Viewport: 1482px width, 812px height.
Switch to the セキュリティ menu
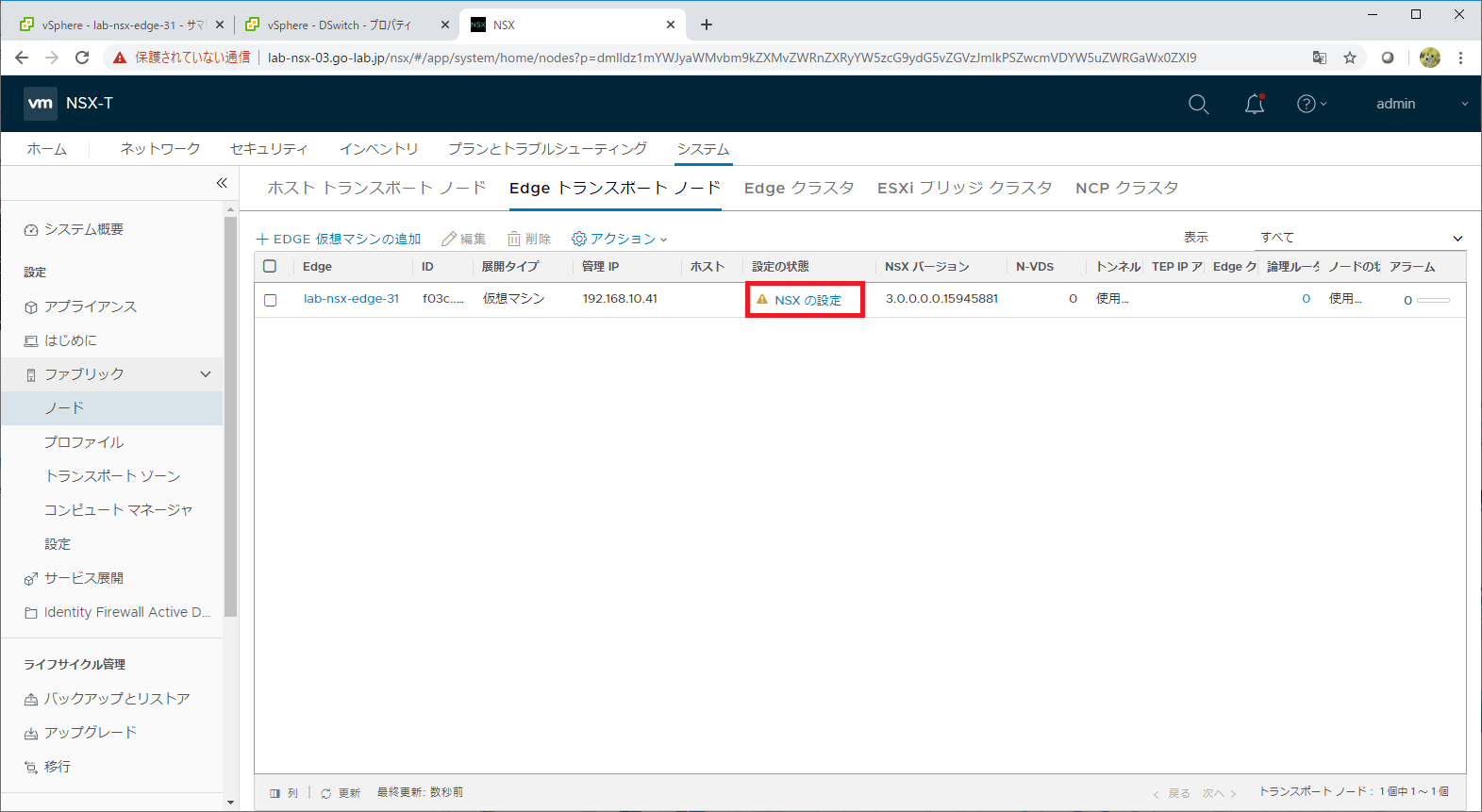(x=269, y=149)
